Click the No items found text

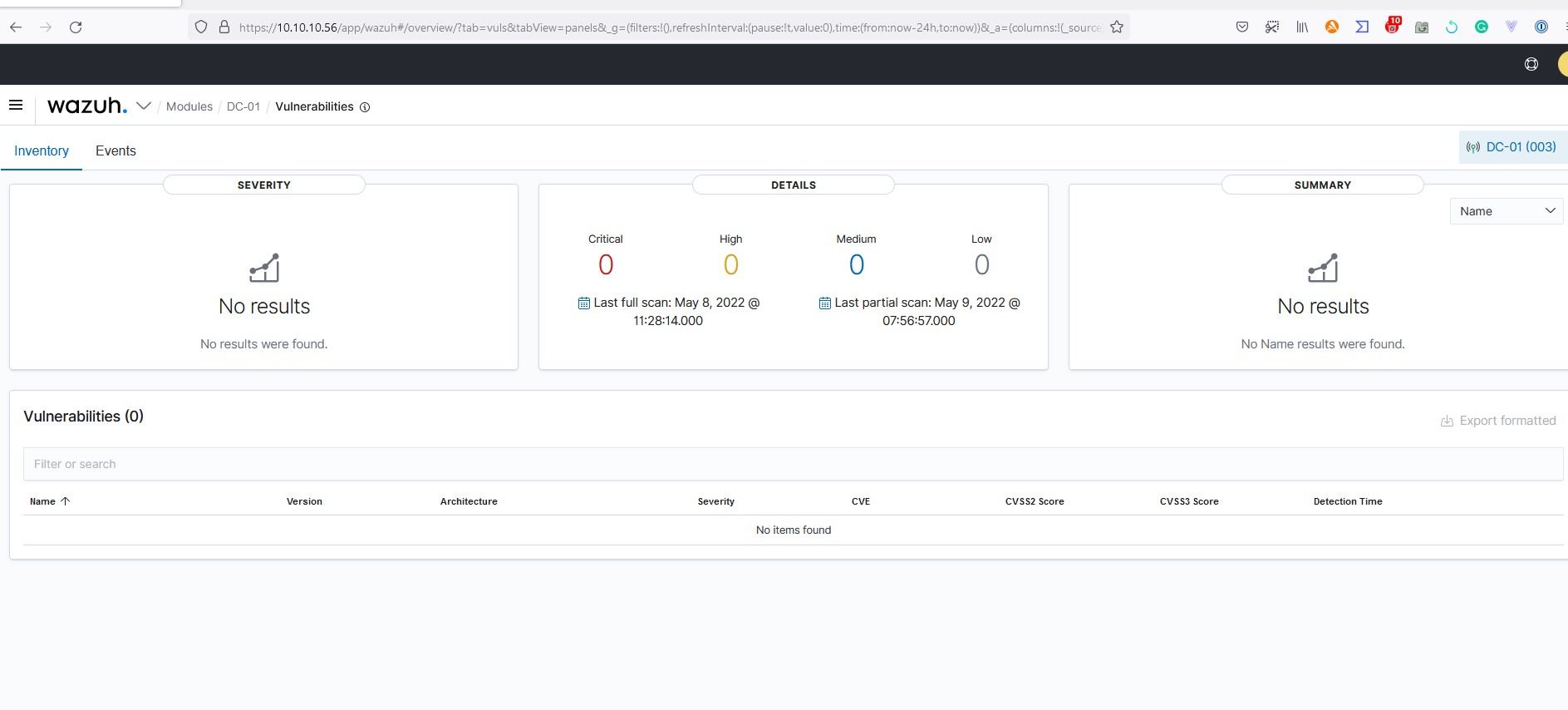[x=794, y=530]
